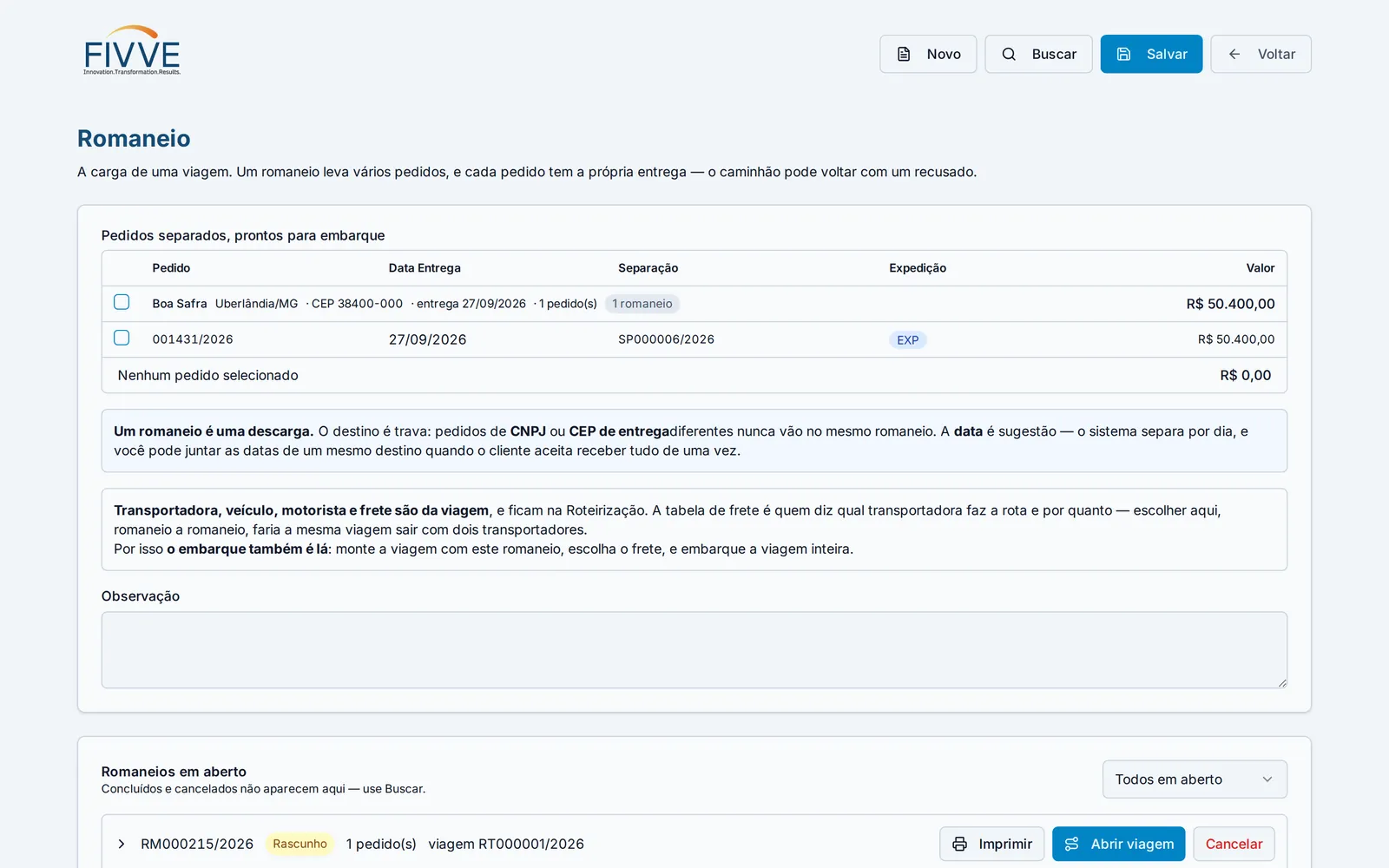Click the bold group total R$ 50.400,00
Screen dimensions: 1389x868
tap(1230, 304)
